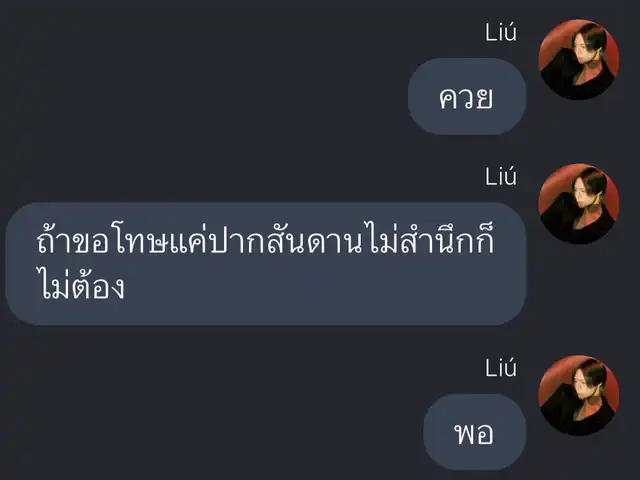640x480 pixels.
Task: View profile picture of the topmost message sender
Action: (x=579, y=60)
